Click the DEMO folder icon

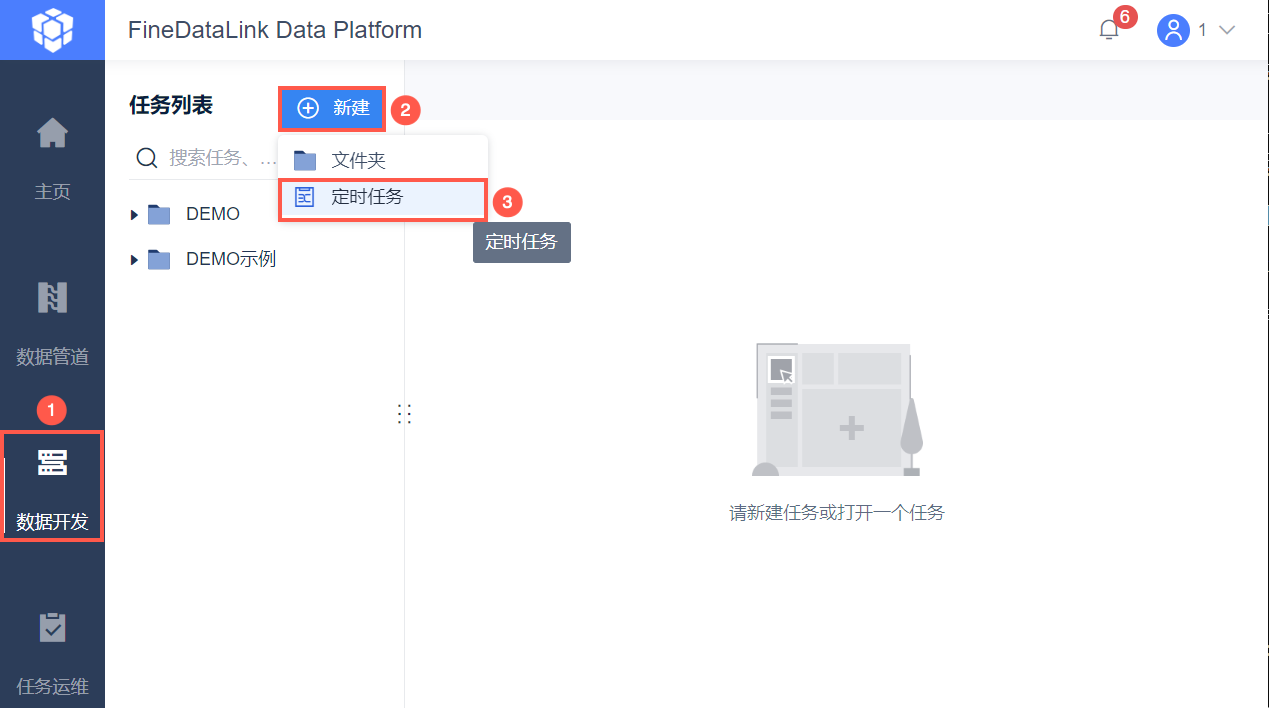point(159,214)
